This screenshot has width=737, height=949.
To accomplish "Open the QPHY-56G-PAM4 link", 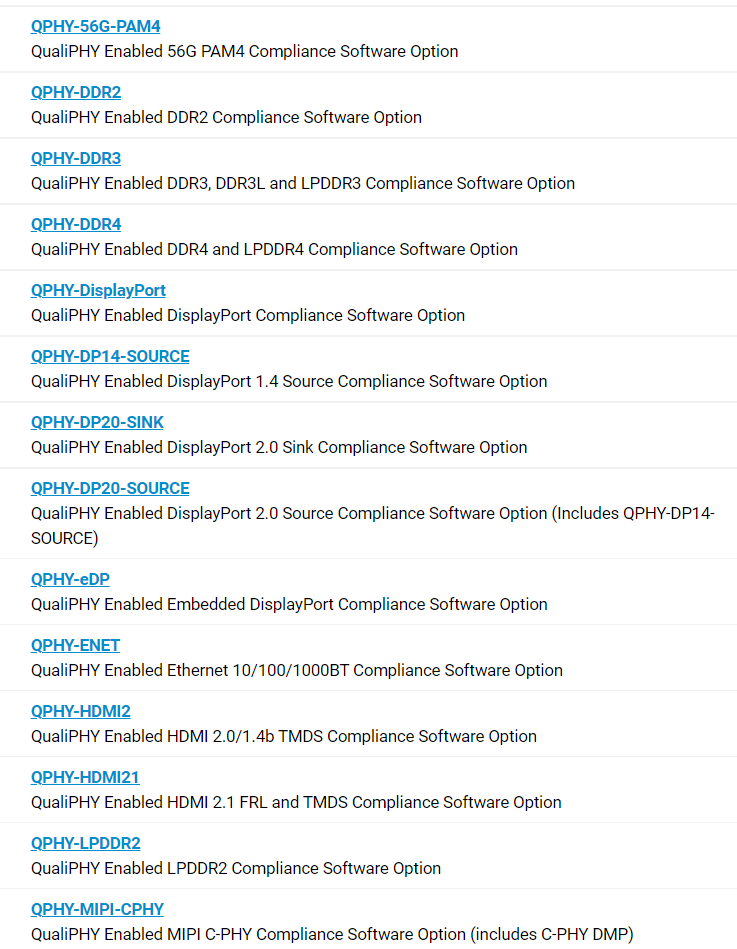I will [95, 26].
